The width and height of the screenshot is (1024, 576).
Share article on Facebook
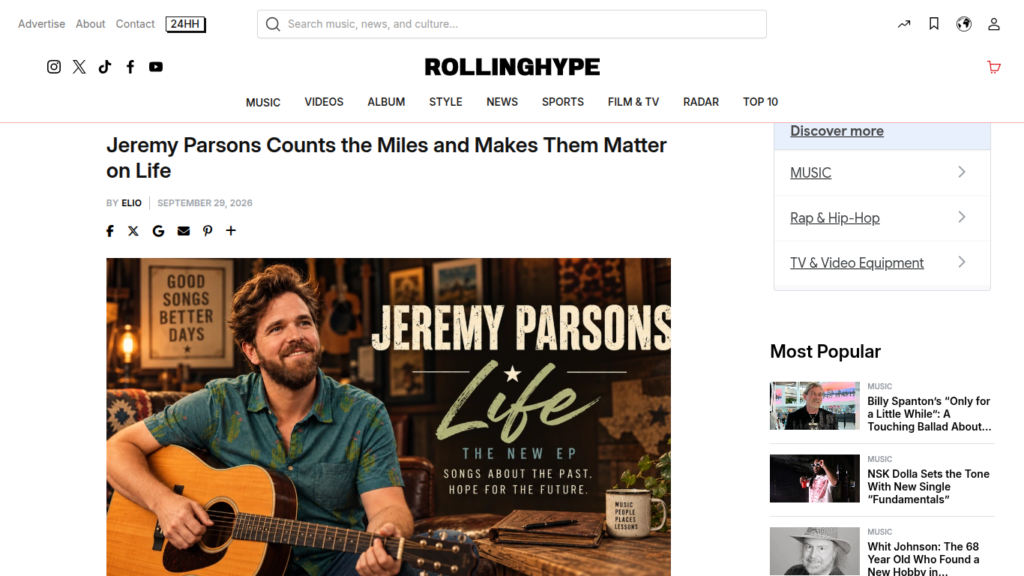point(110,231)
